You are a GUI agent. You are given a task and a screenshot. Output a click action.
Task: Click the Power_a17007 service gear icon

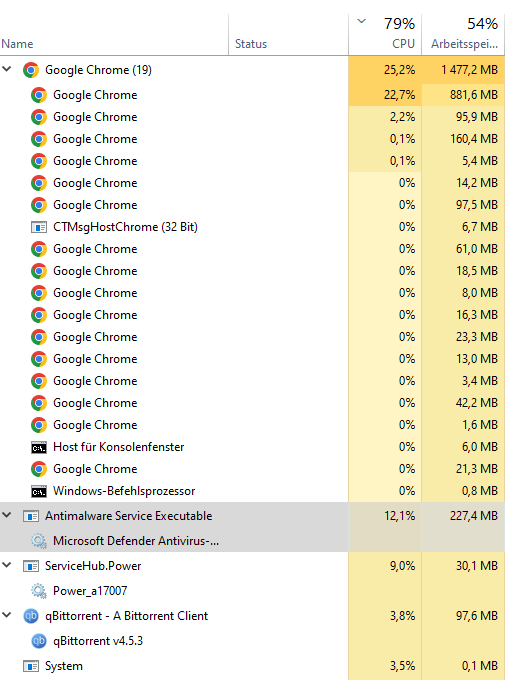pyautogui.click(x=39, y=591)
